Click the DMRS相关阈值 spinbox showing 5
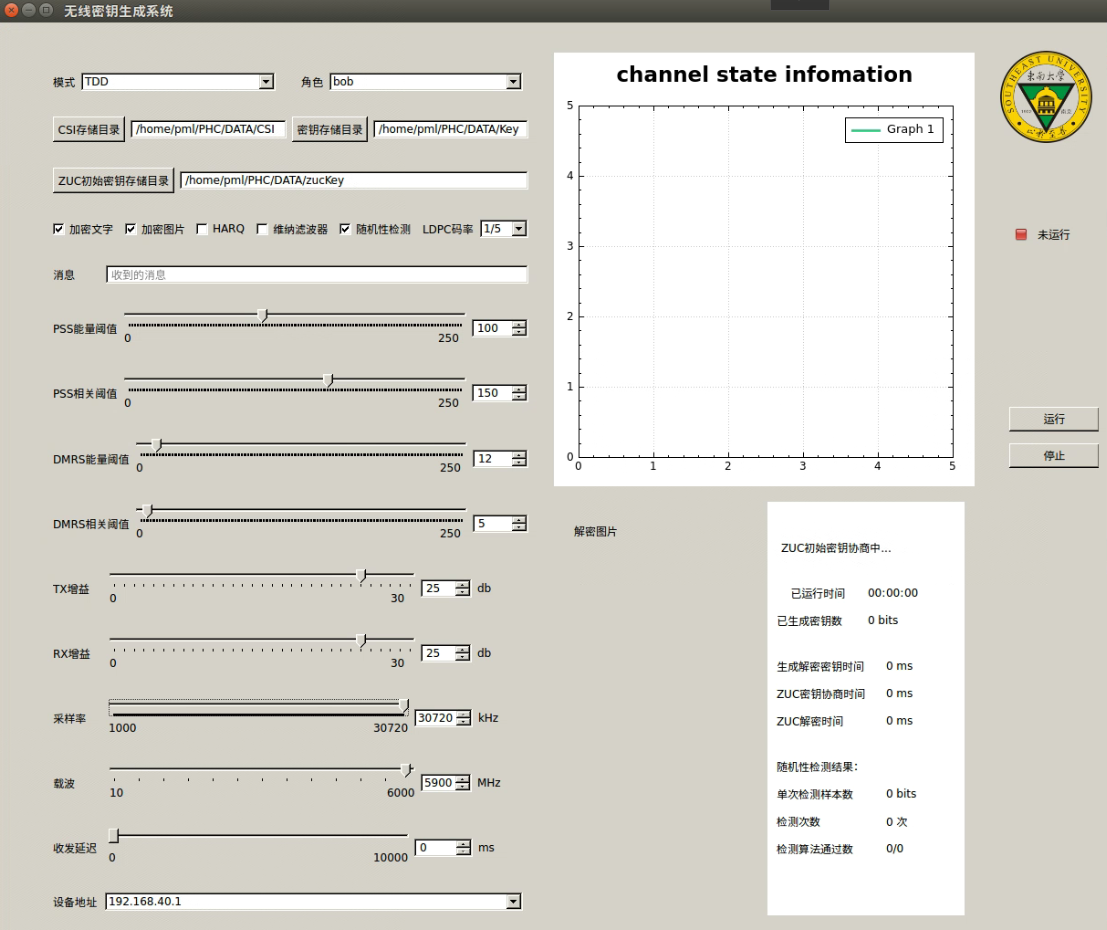The width and height of the screenshot is (1107, 930). (500, 524)
